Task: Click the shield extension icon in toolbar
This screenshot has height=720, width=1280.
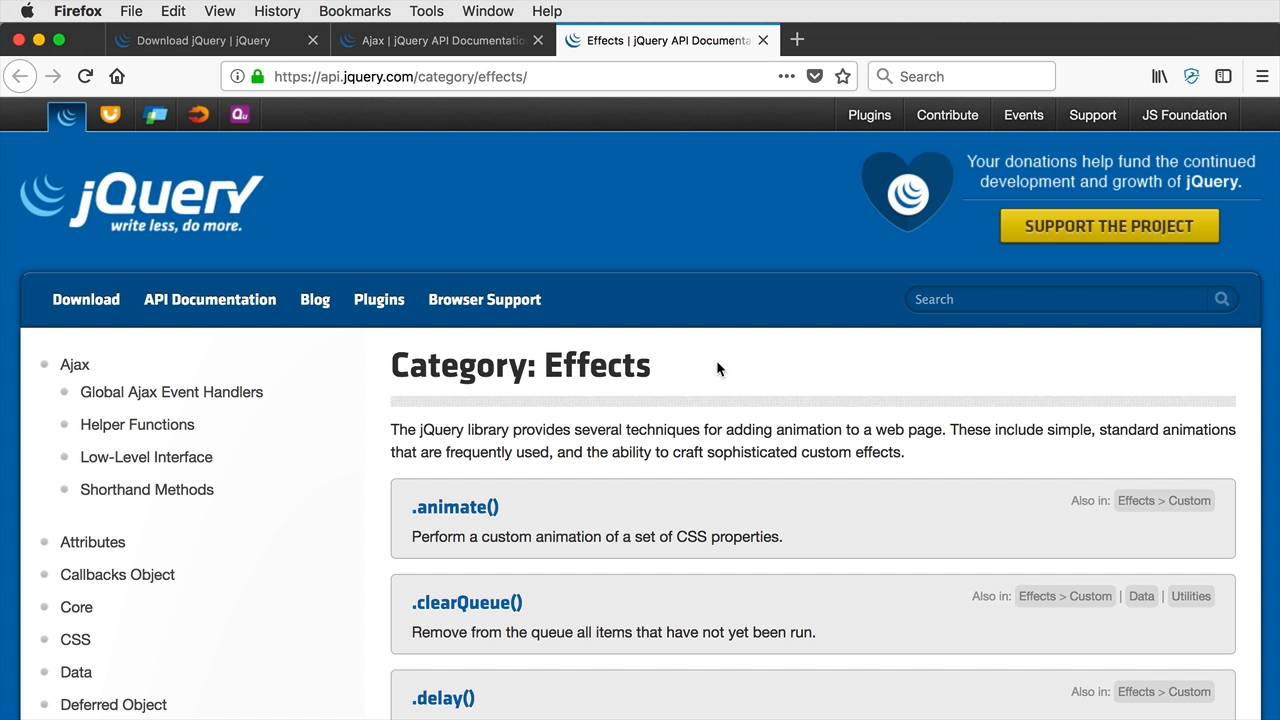Action: click(x=1191, y=76)
